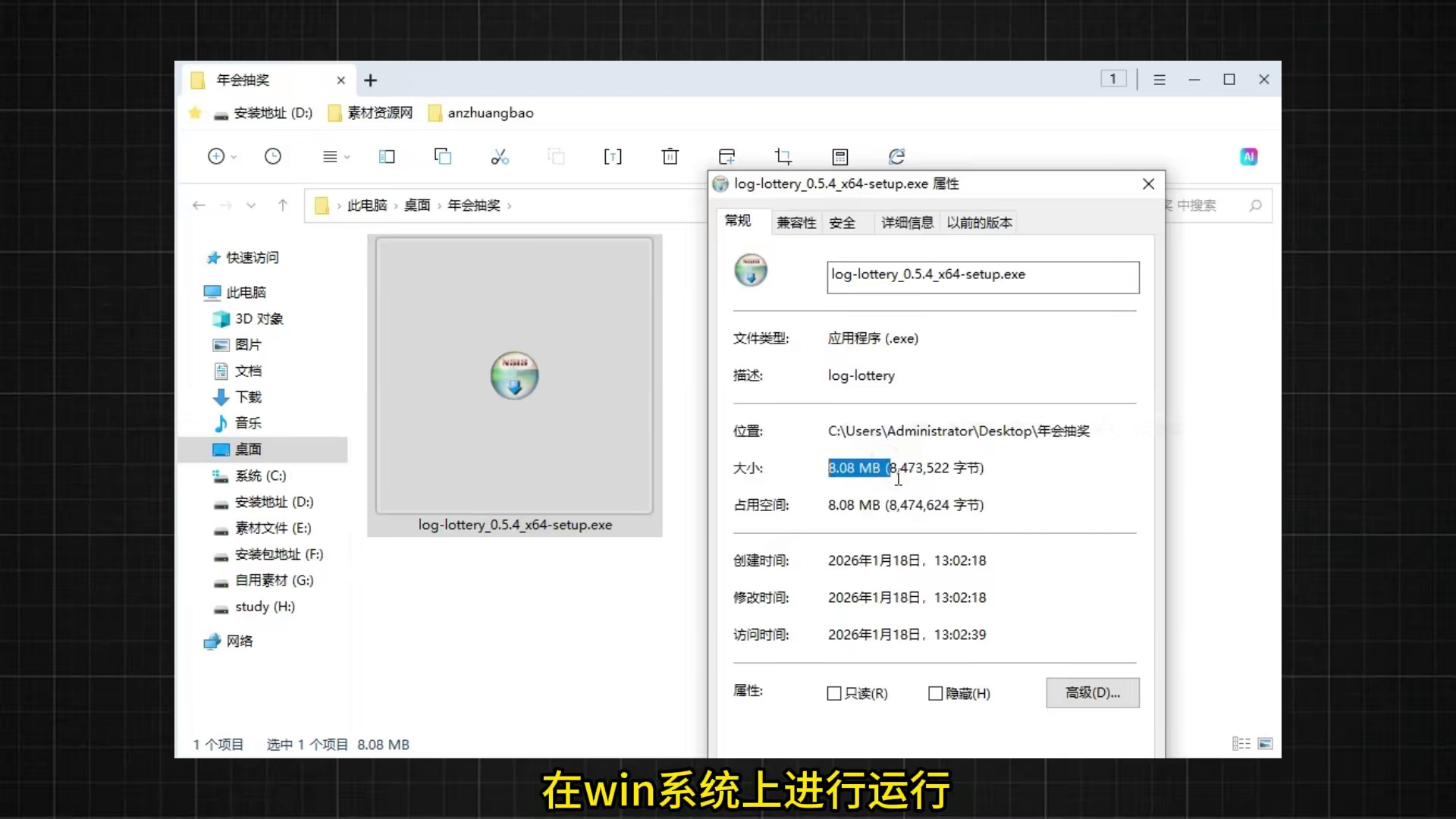Click the scissors cut icon in toolbar
The width and height of the screenshot is (1456, 819).
click(499, 156)
